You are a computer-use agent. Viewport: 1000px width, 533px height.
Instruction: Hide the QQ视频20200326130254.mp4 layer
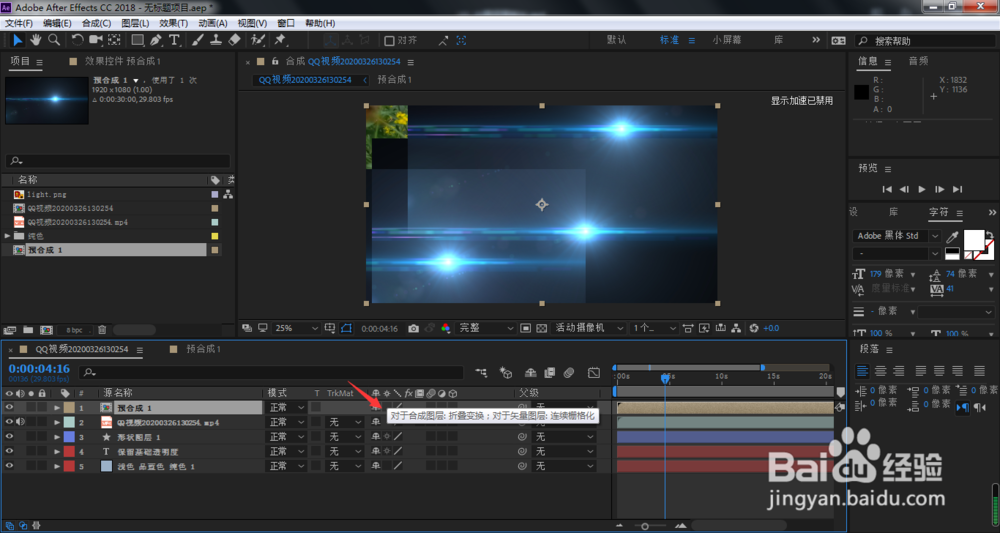(9, 422)
